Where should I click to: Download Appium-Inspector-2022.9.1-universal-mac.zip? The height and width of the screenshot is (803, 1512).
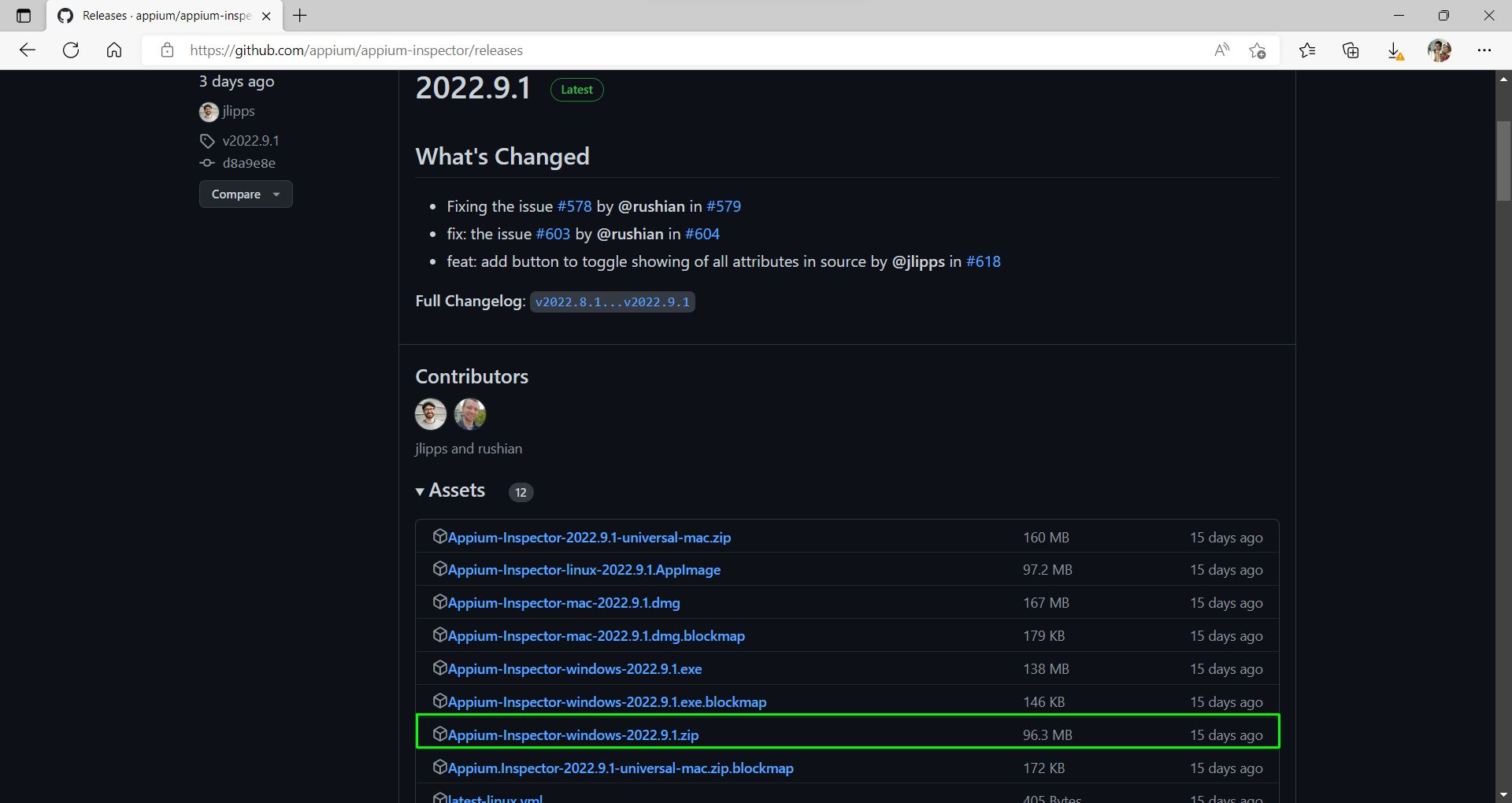pyautogui.click(x=589, y=538)
